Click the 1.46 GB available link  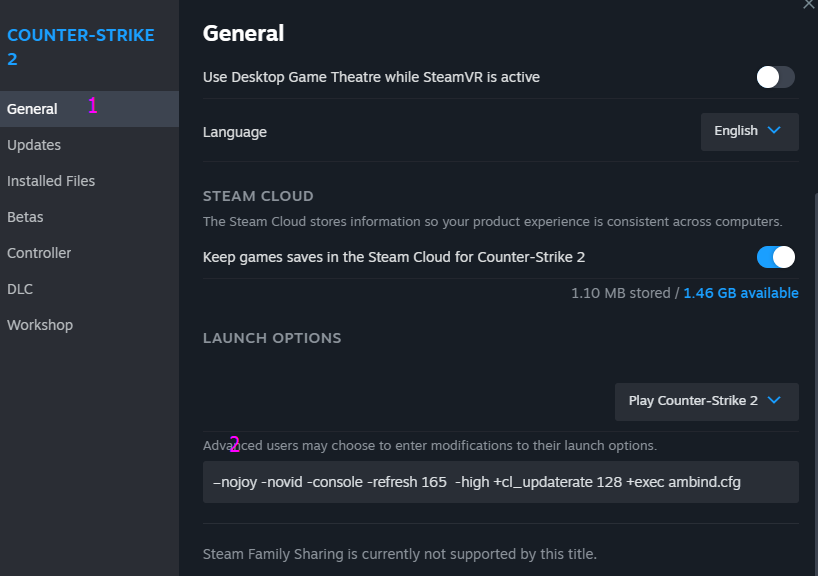[x=740, y=293]
